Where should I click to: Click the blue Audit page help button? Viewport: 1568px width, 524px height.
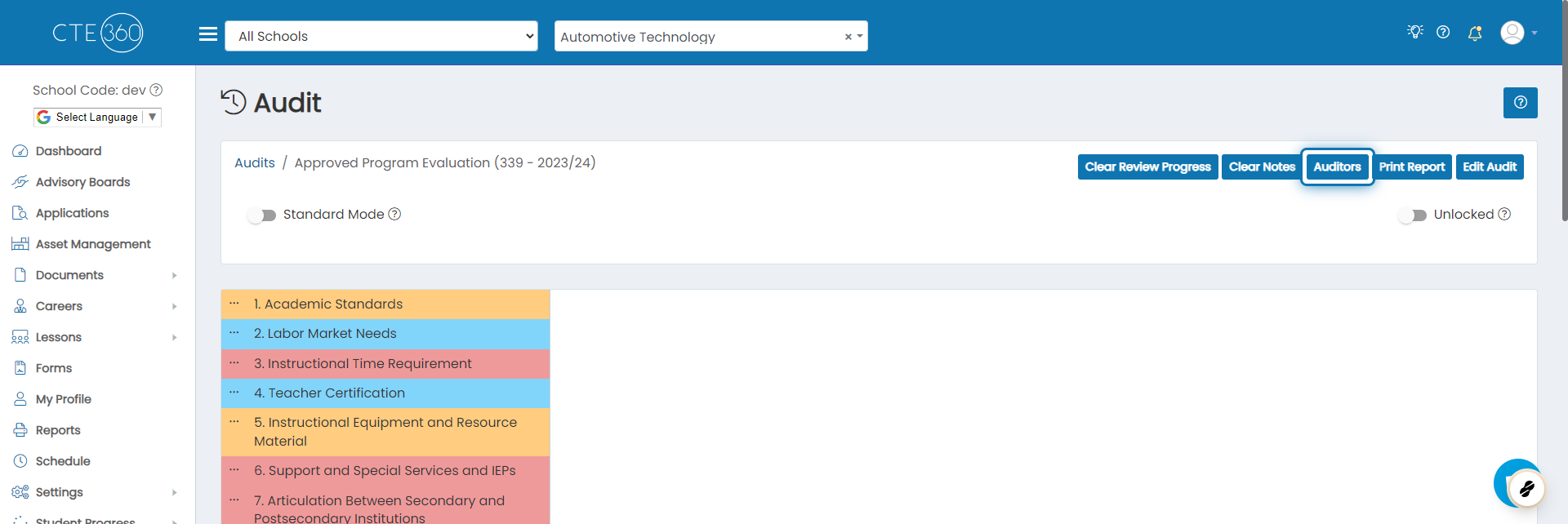[x=1520, y=103]
